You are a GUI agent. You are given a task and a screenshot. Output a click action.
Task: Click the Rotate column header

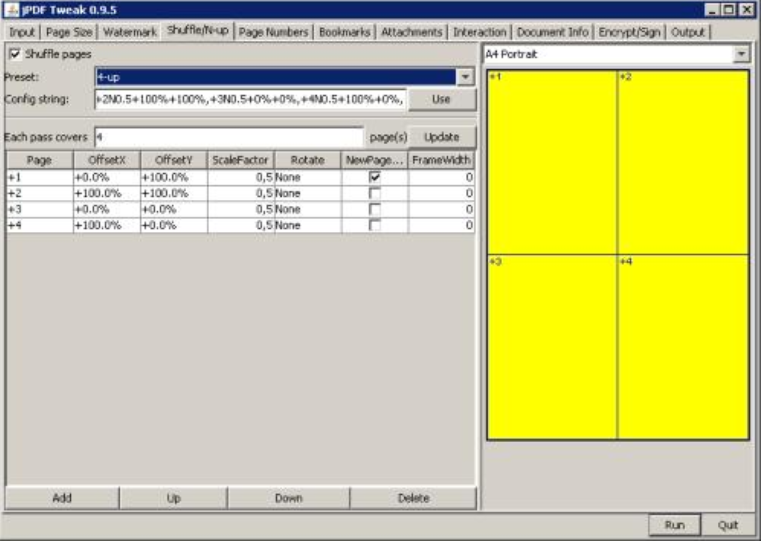pos(308,160)
